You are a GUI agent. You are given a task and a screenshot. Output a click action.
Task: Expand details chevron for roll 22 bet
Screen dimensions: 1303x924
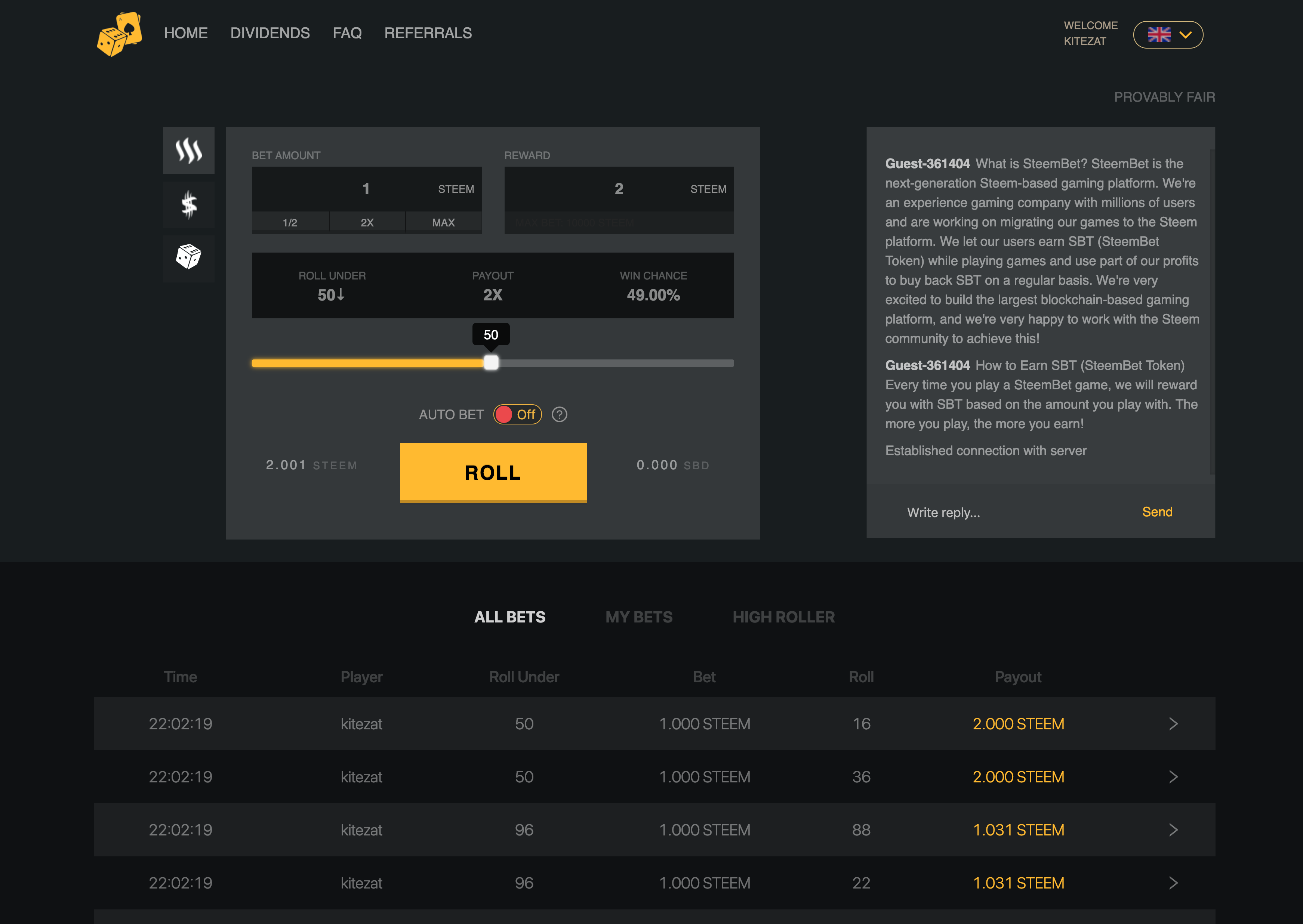click(1173, 883)
